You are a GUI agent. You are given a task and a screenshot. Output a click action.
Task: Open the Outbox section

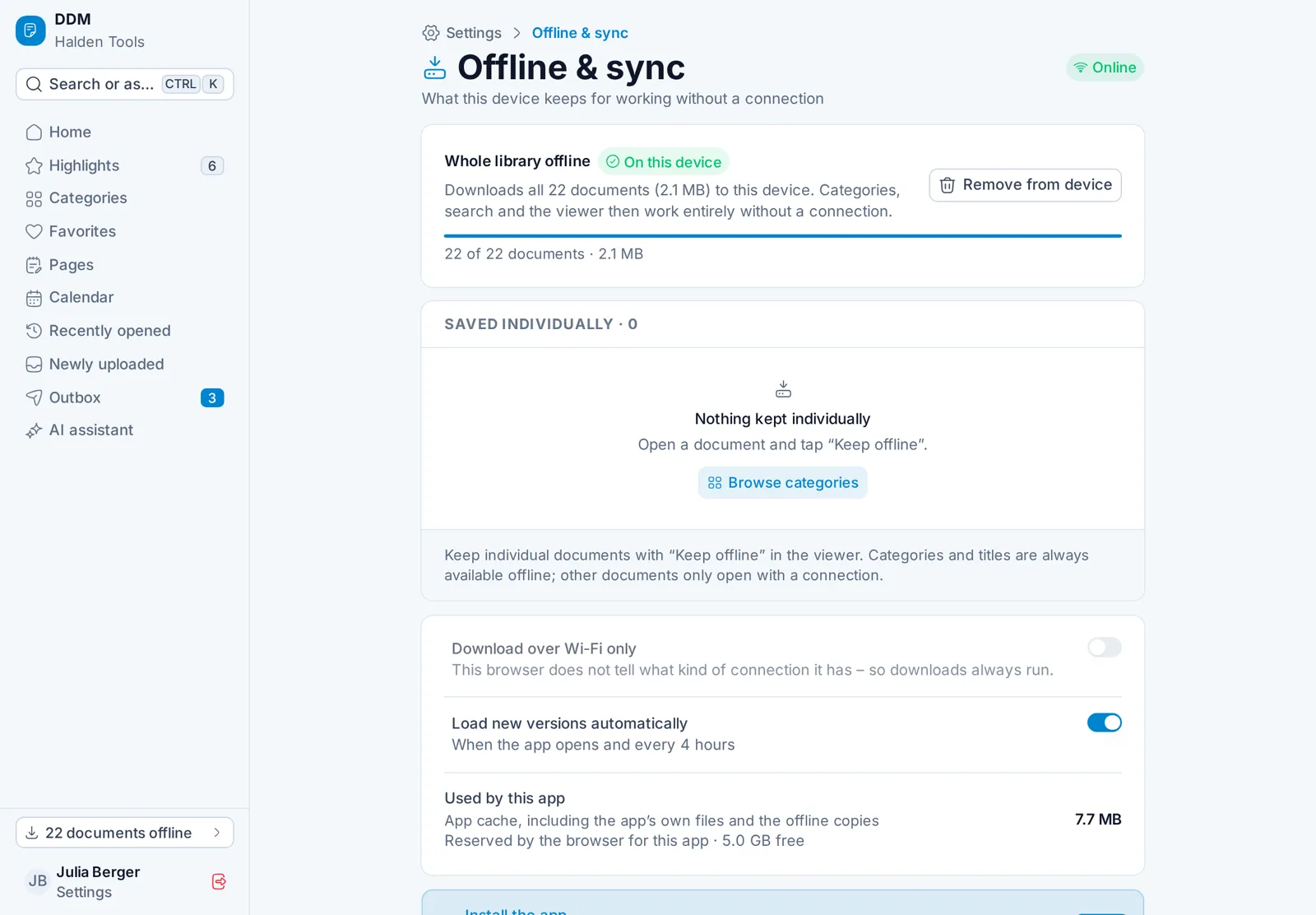(124, 397)
